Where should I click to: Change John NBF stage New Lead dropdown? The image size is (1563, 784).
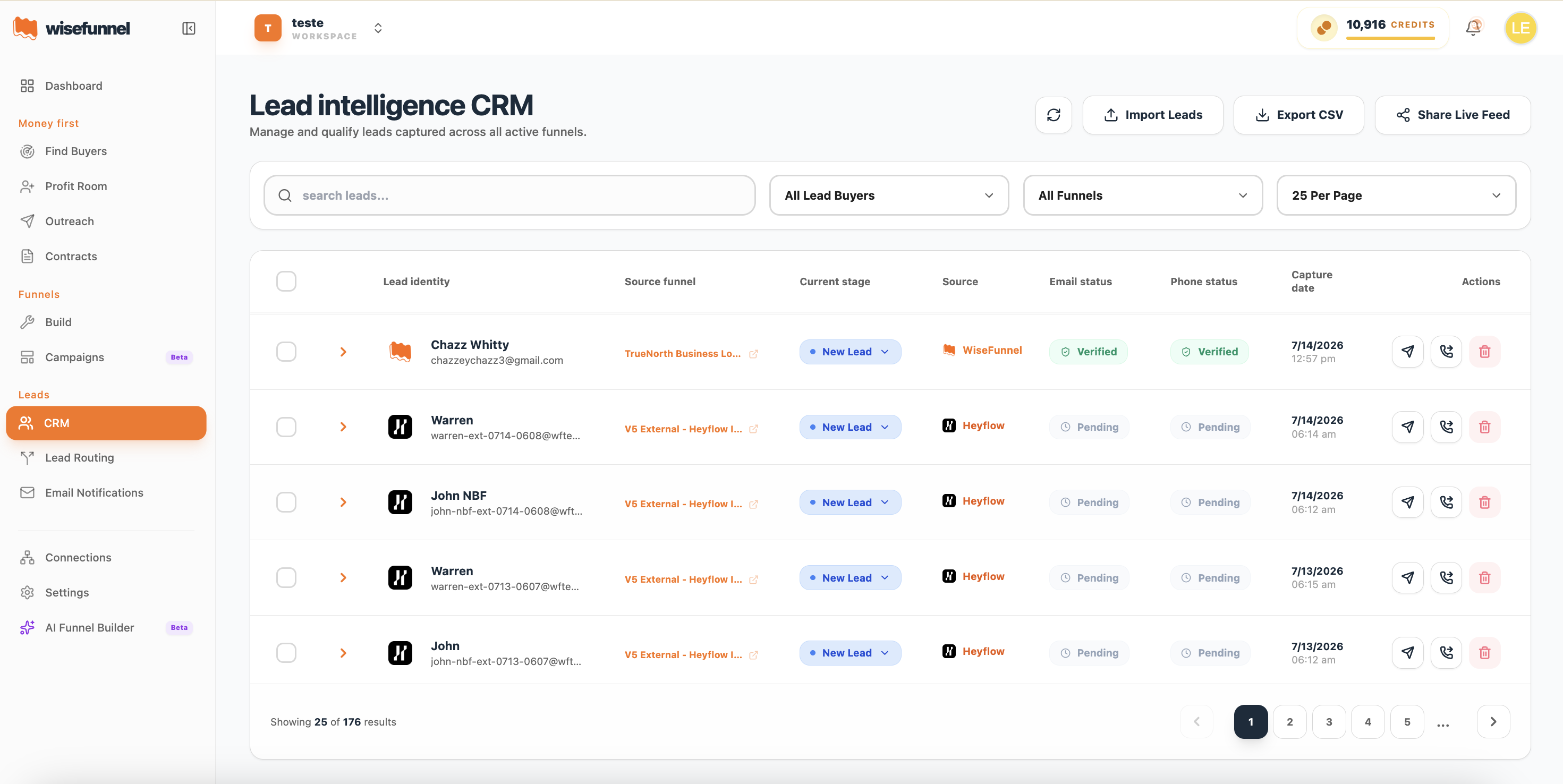pyautogui.click(x=850, y=502)
